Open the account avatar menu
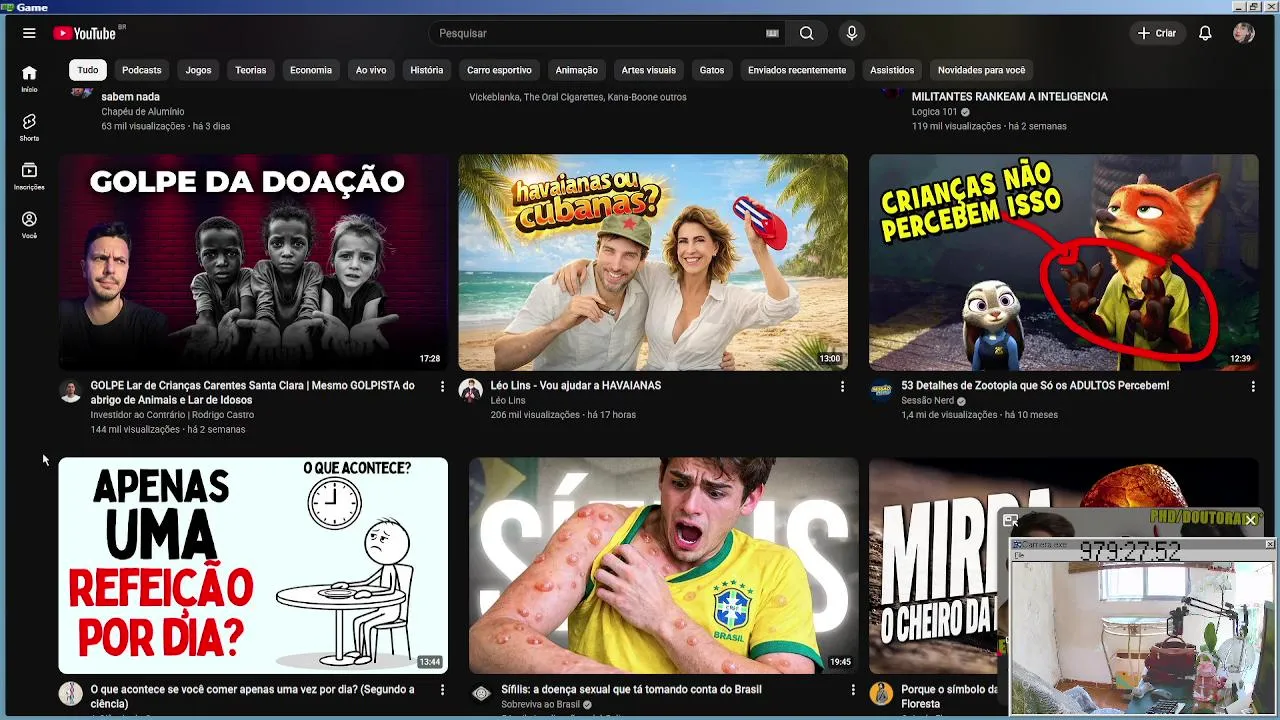Viewport: 1280px width, 720px height. point(1244,33)
